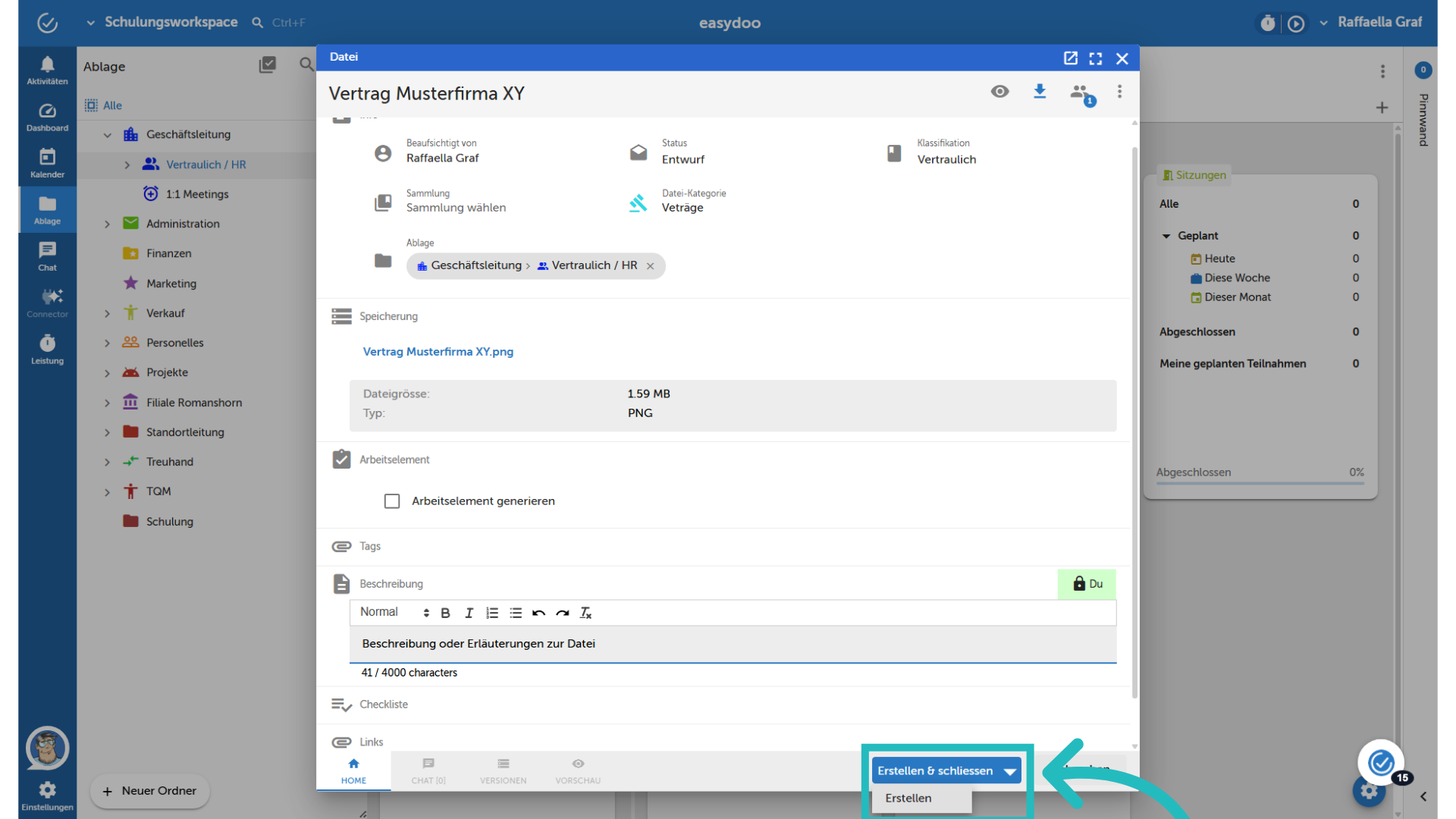Choose Erstellen from the dropdown menu
The width and height of the screenshot is (1456, 819).
(x=921, y=799)
